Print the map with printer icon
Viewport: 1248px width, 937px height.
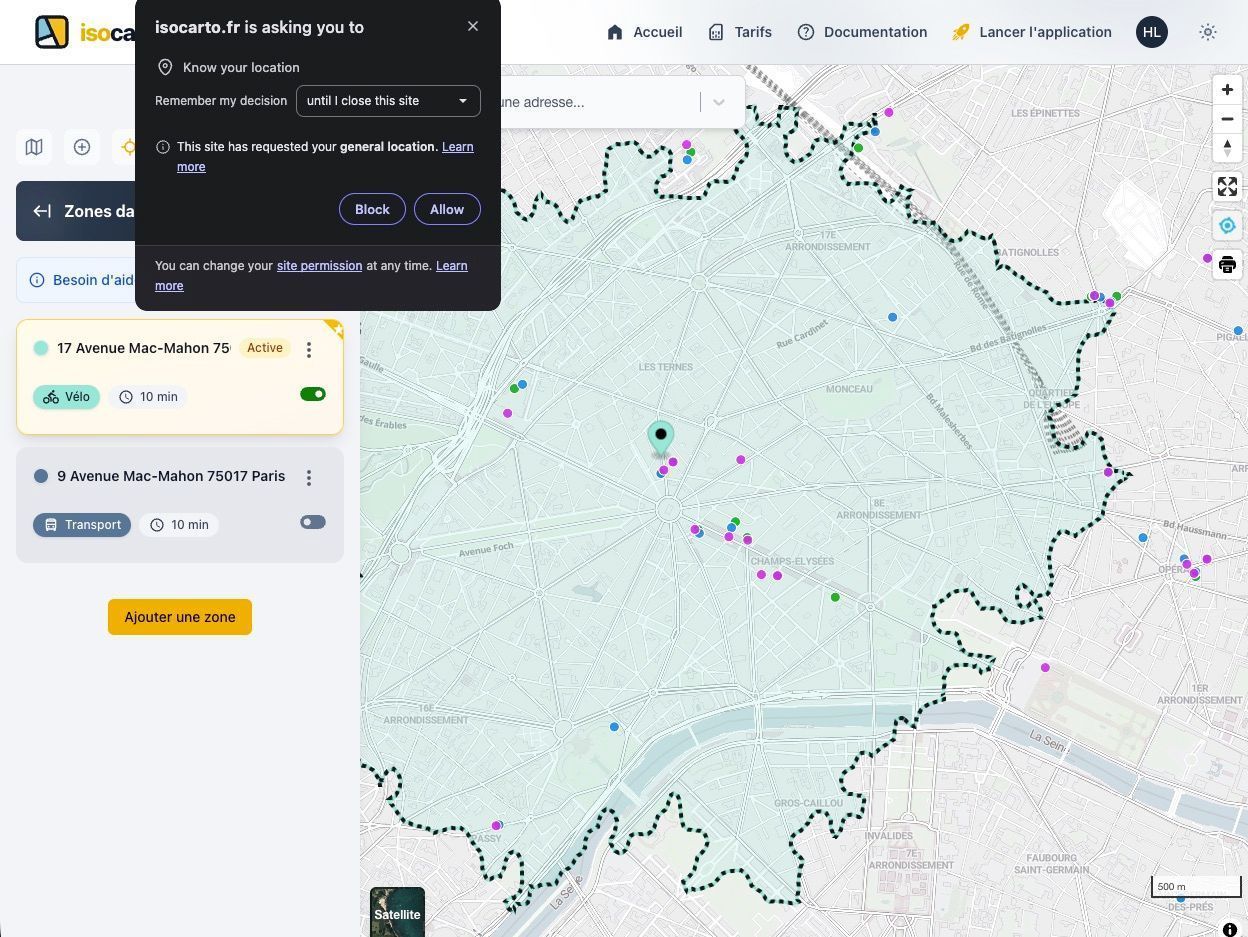click(x=1227, y=265)
